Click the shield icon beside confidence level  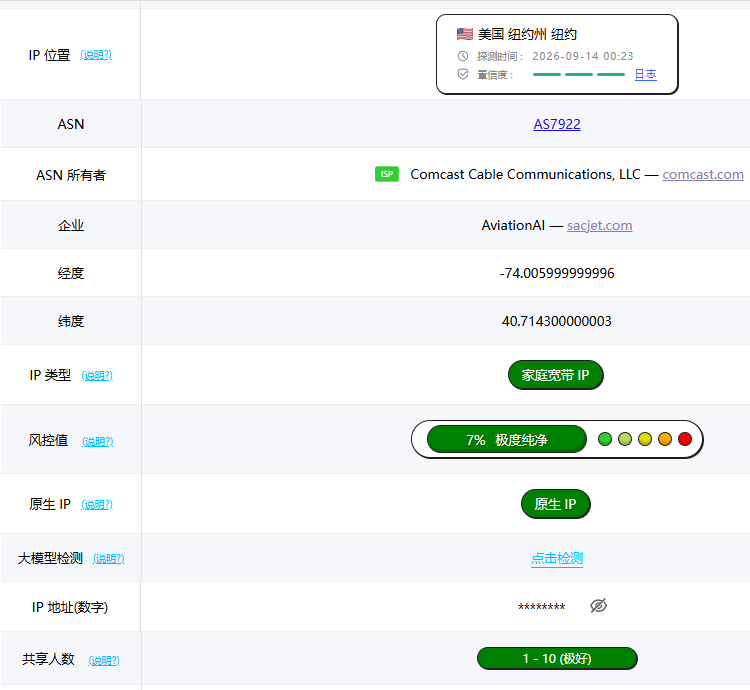point(463,74)
